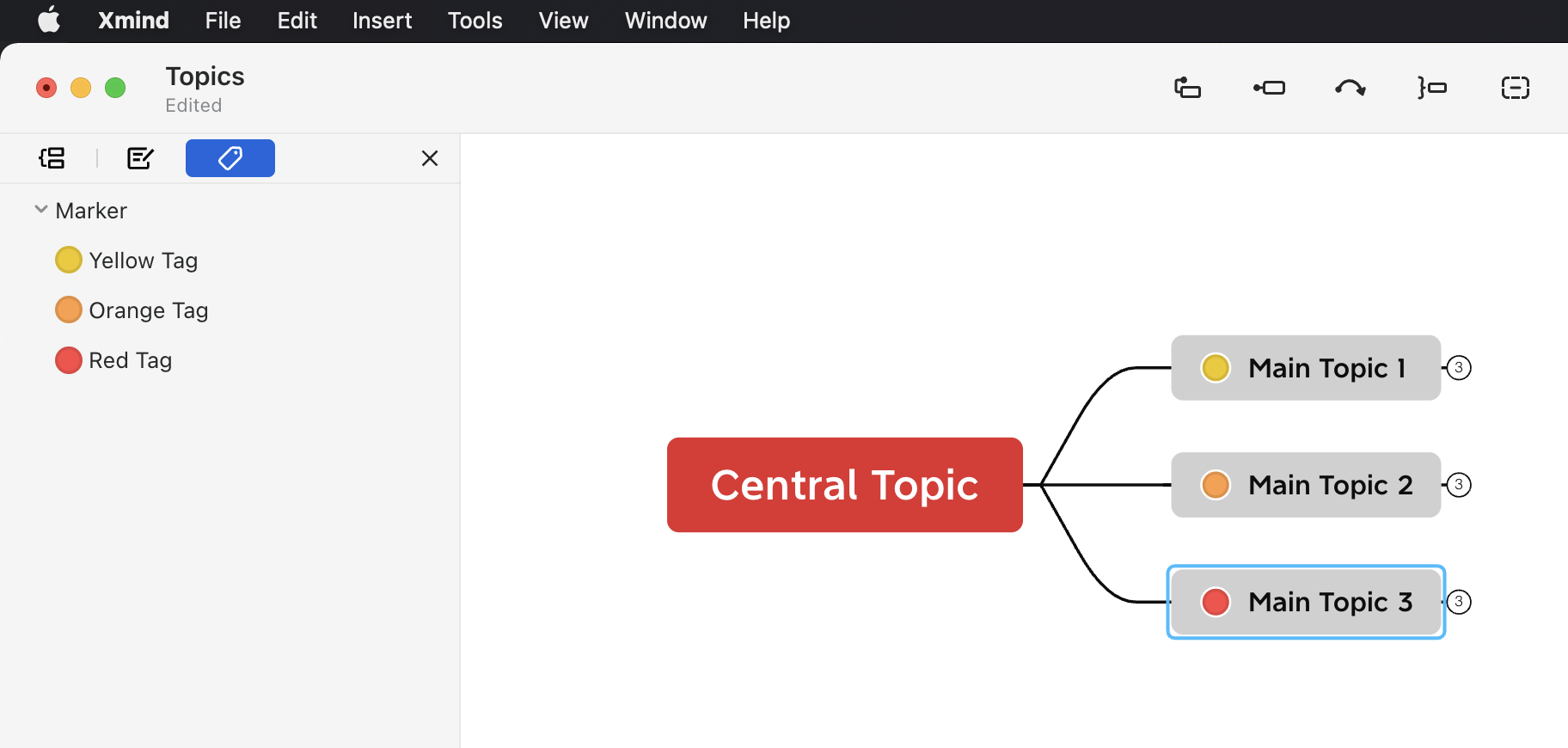
Task: Add a Boundary using the toolbar icon
Action: click(1515, 88)
